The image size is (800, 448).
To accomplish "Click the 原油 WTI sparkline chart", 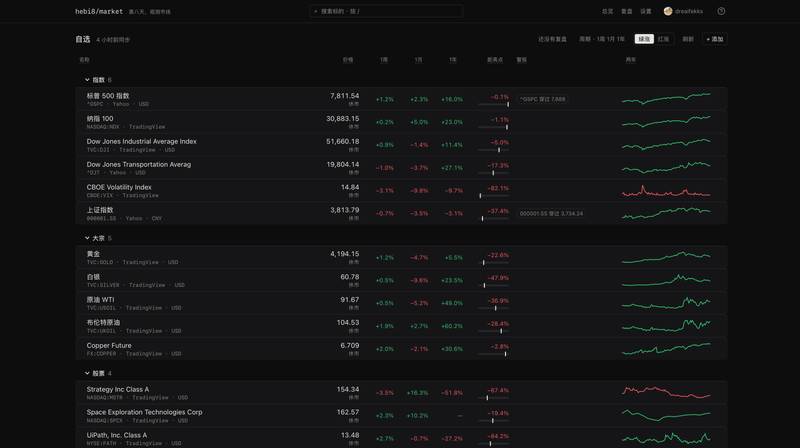I will pos(666,303).
